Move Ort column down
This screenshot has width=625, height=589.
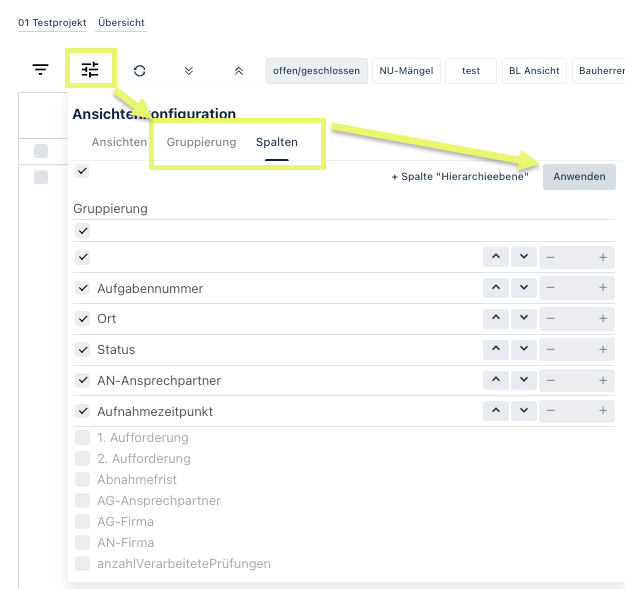523,319
